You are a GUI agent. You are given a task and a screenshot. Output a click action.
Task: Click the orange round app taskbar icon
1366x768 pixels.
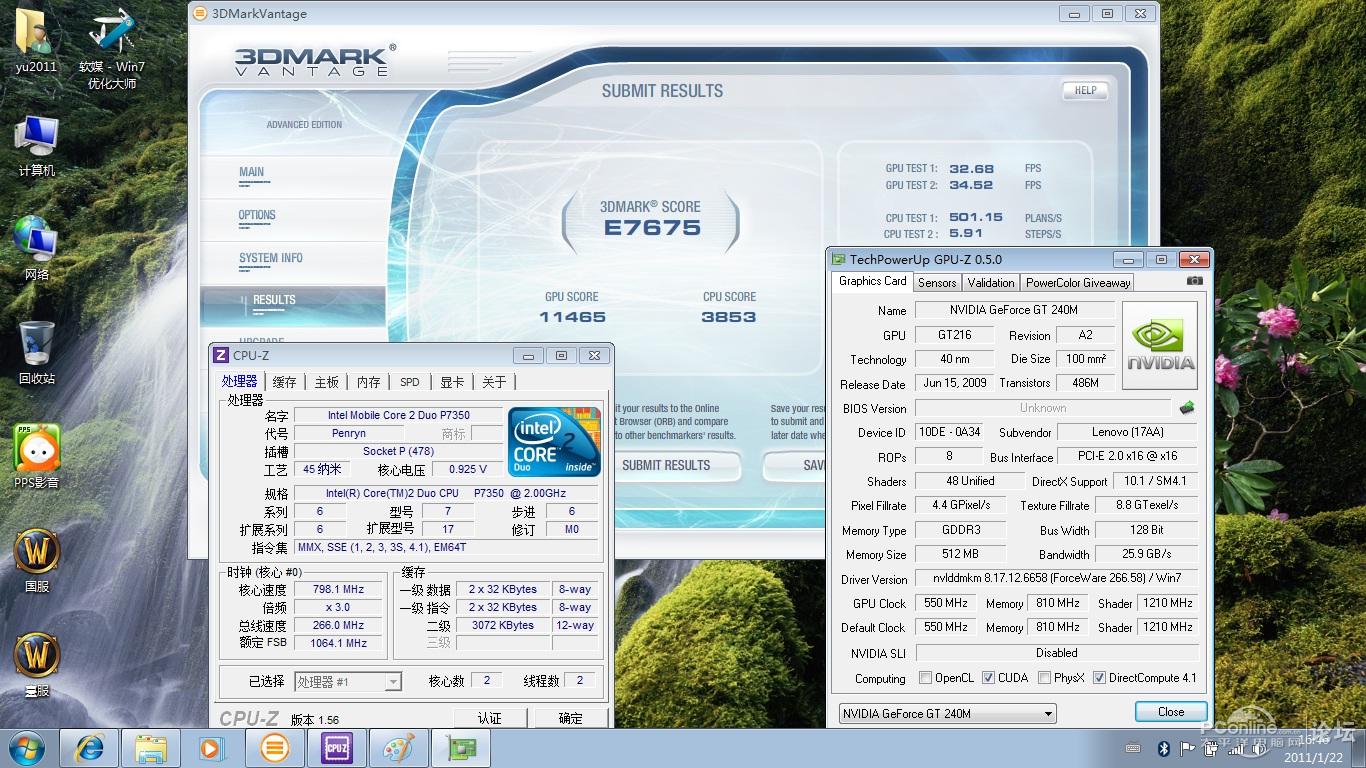click(x=275, y=748)
